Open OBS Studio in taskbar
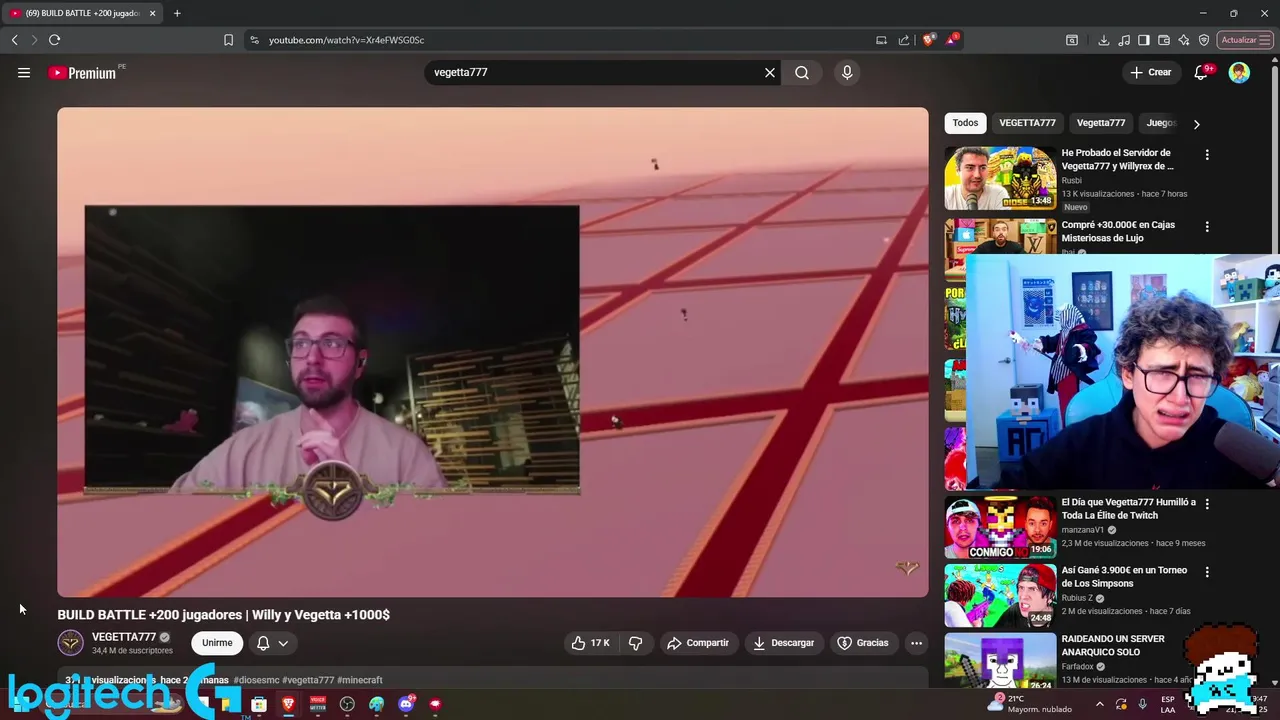 pyautogui.click(x=347, y=704)
